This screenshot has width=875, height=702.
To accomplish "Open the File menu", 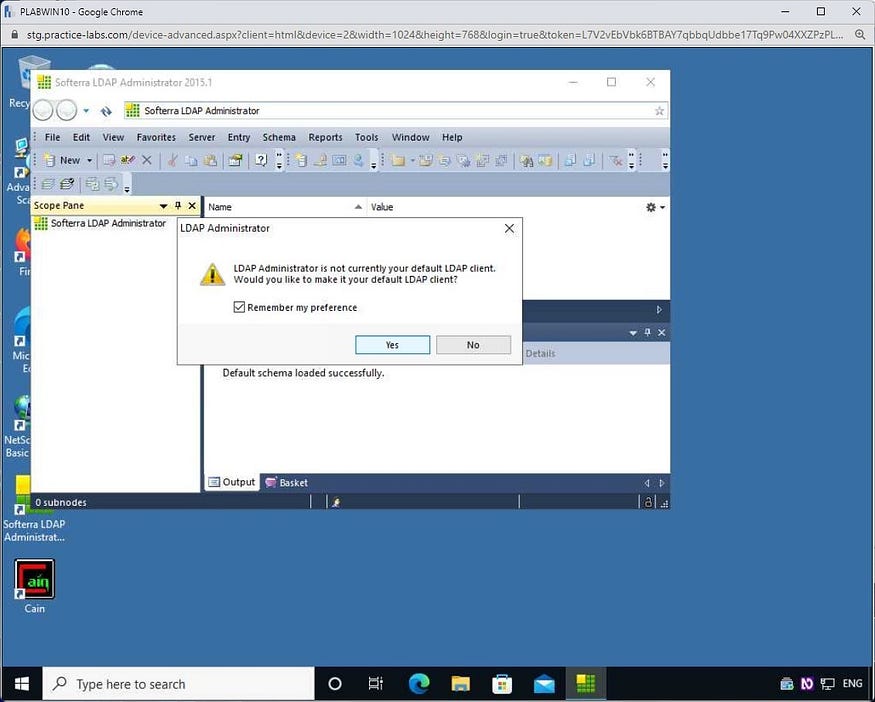I will coord(52,137).
